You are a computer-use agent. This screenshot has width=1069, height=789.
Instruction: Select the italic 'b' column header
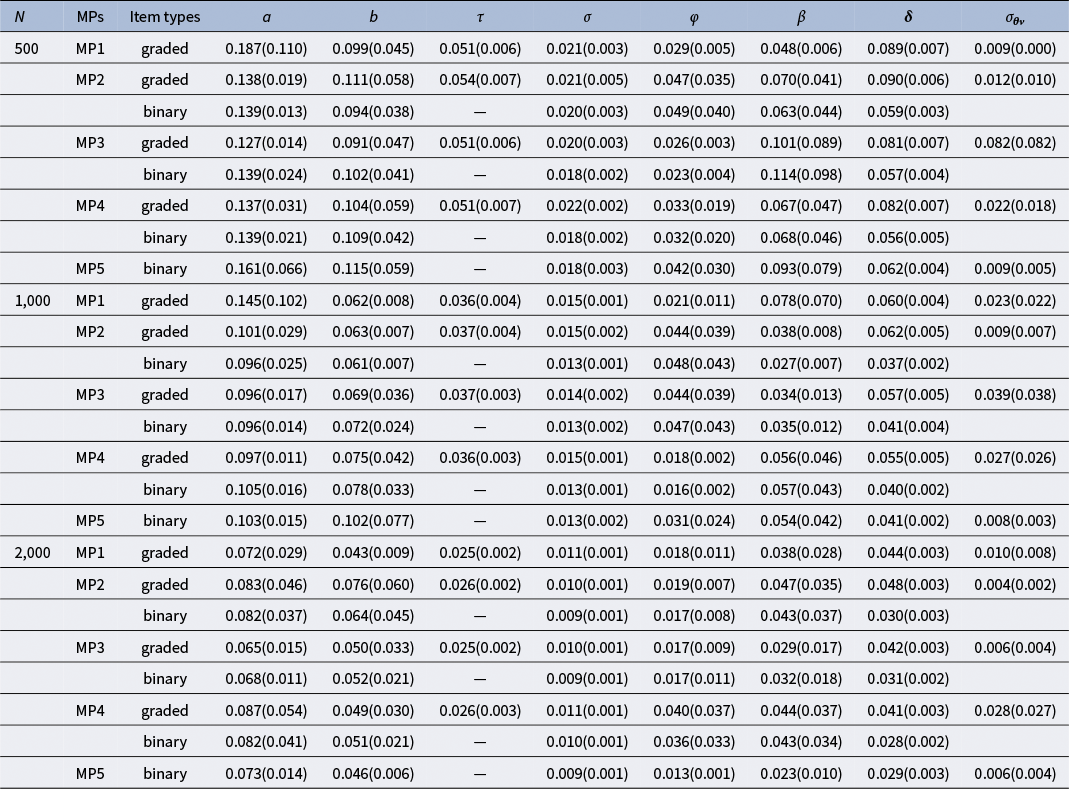click(374, 16)
